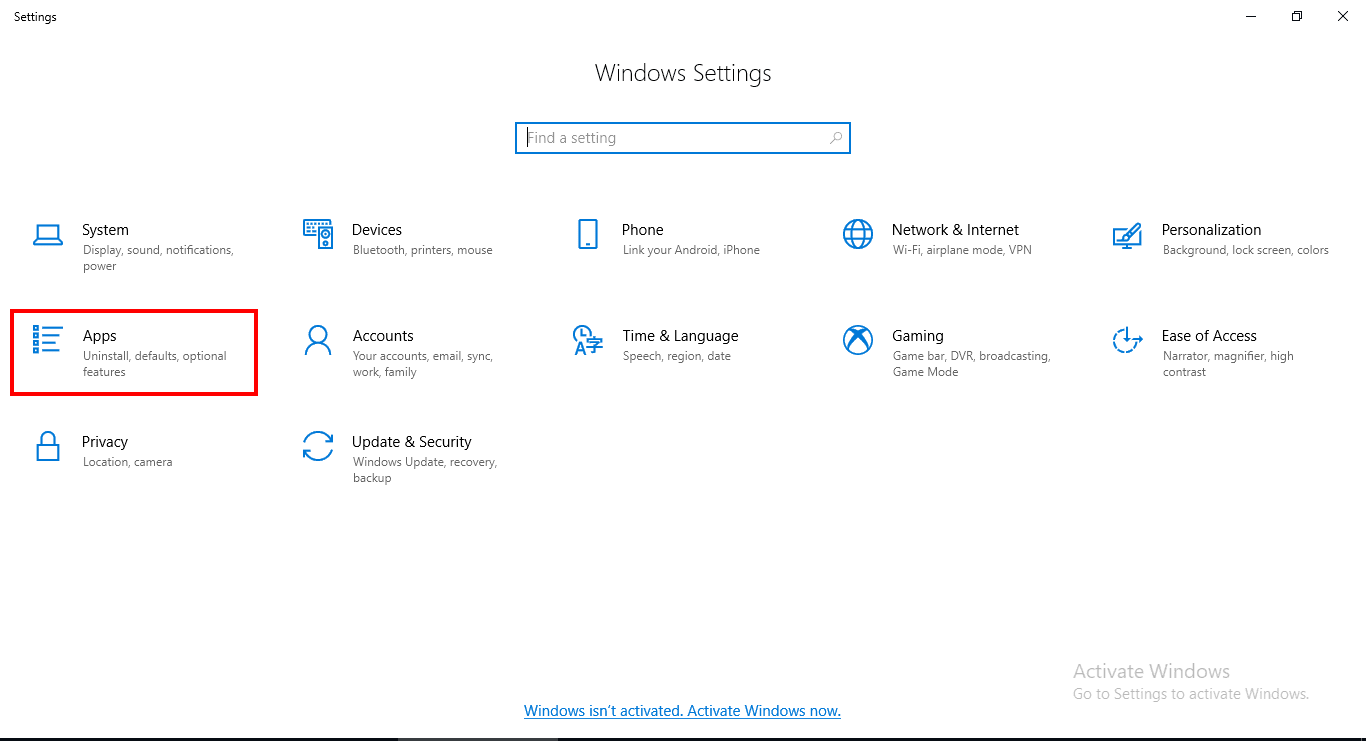Open the Network & Internet globe icon
Viewport: 1366px width, 741px height.
coord(858,234)
